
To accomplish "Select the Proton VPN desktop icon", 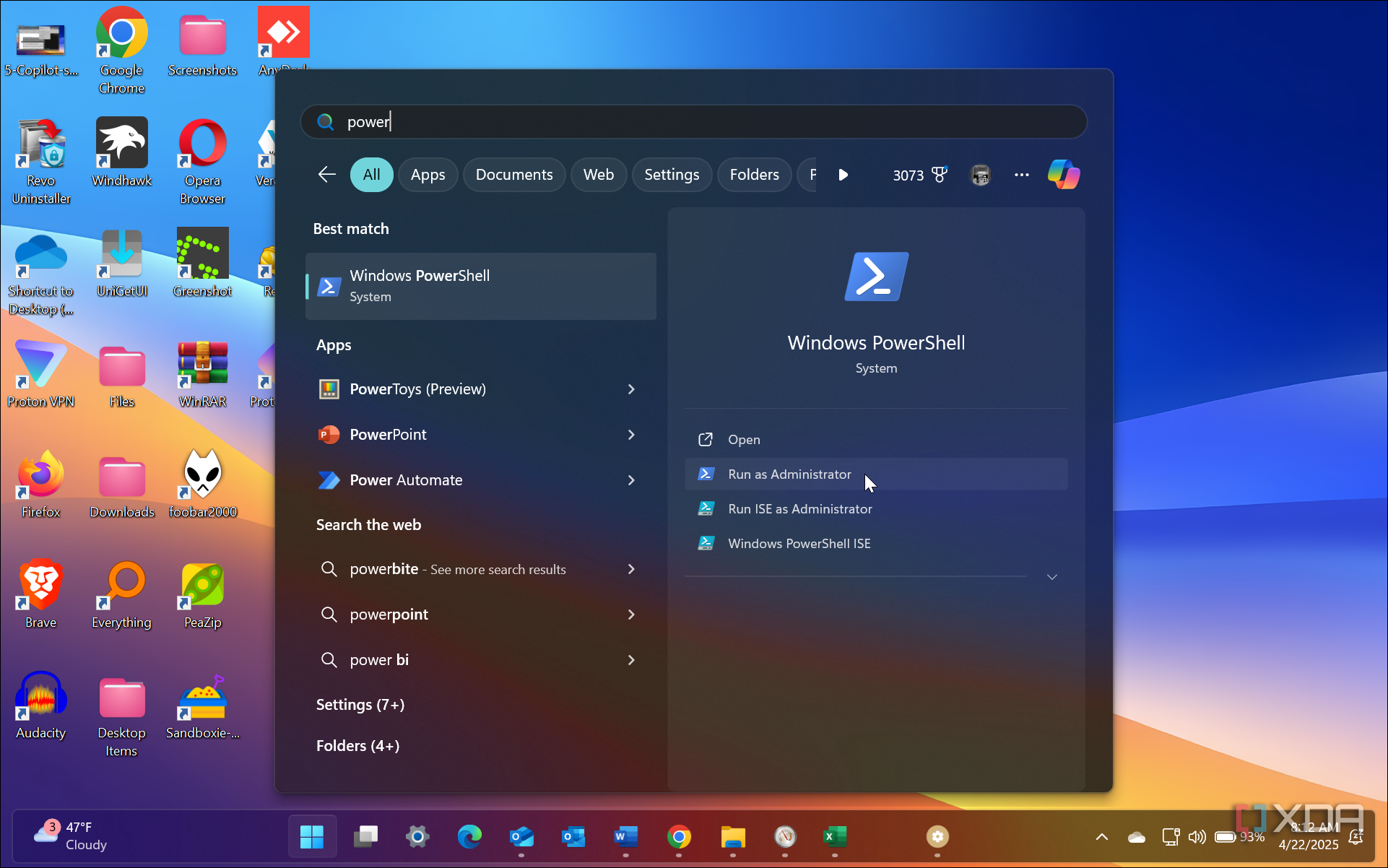I will (40, 373).
